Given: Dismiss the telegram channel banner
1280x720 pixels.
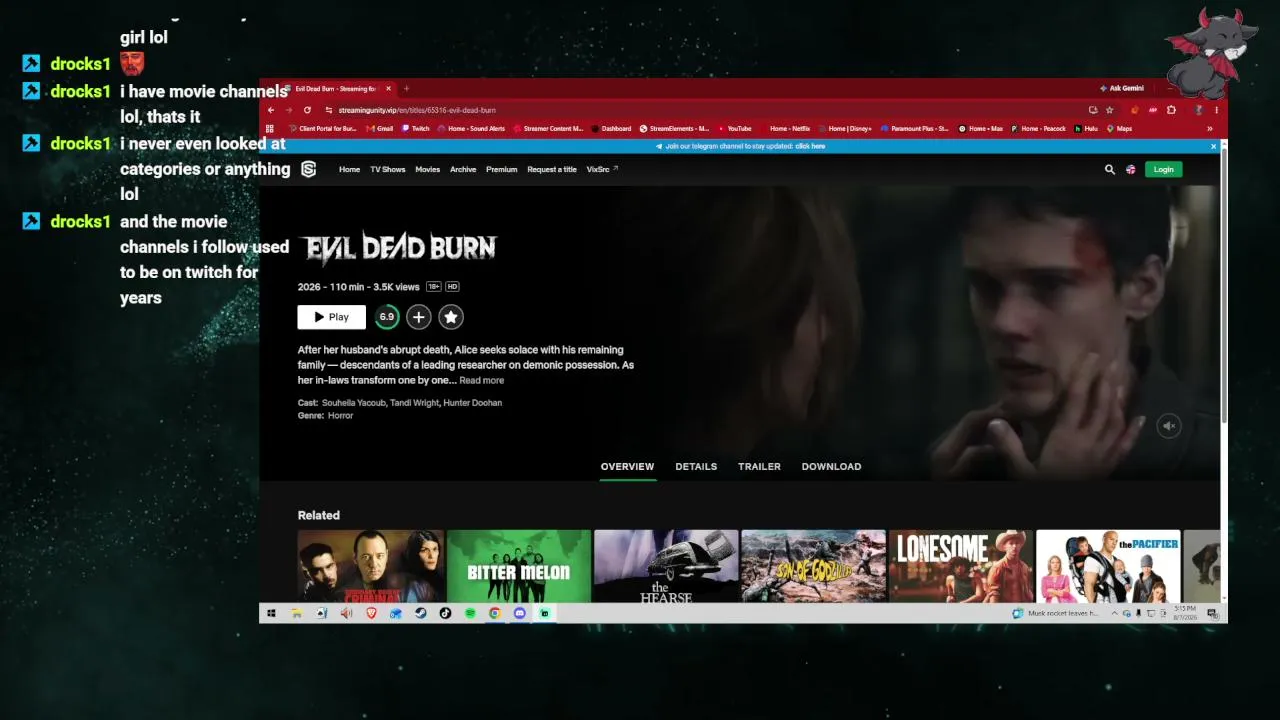Looking at the screenshot, I should [x=1214, y=146].
